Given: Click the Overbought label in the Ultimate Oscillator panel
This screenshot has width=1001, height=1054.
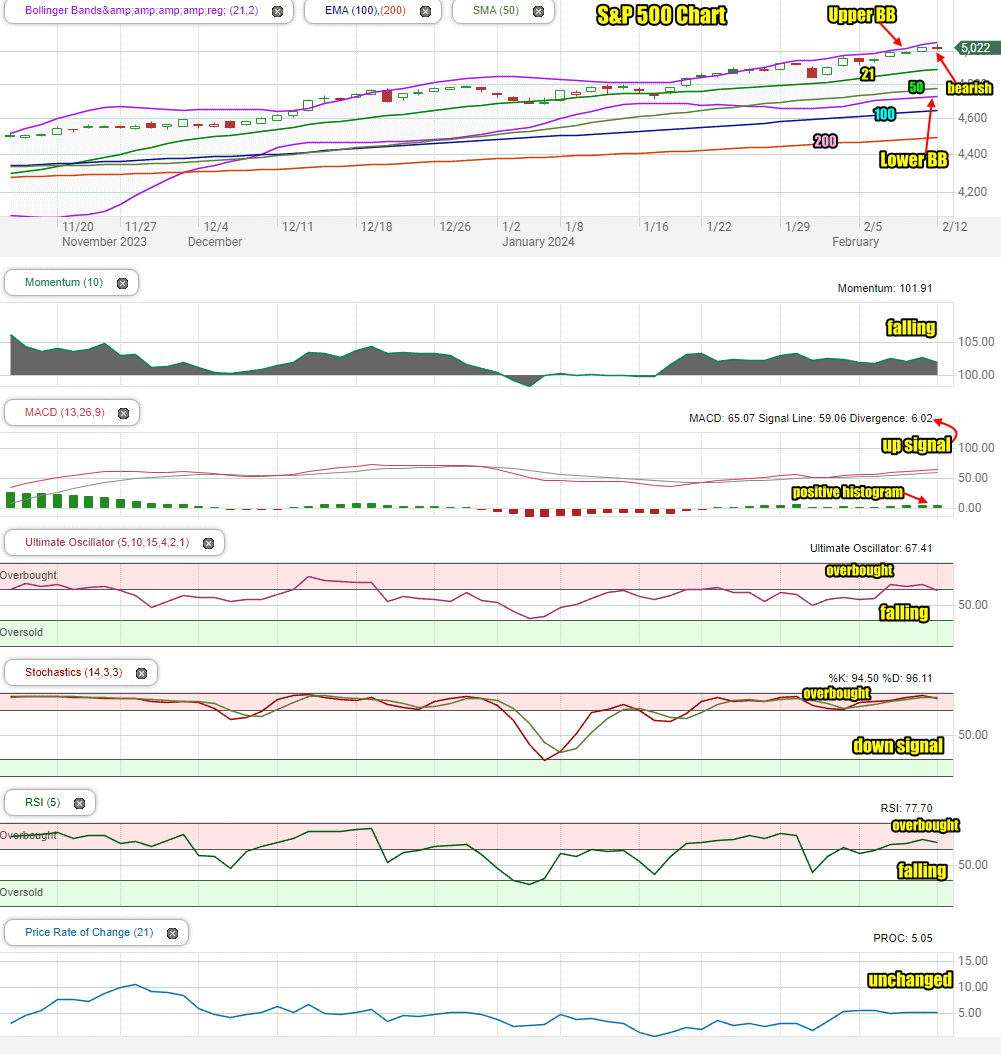Looking at the screenshot, I should point(28,575).
